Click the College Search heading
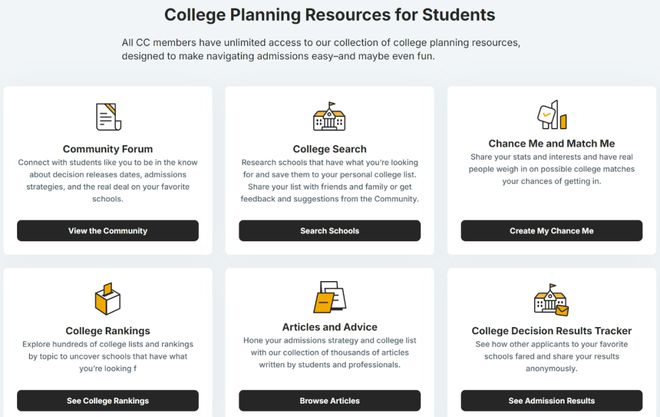The height and width of the screenshot is (417, 660). [x=330, y=149]
